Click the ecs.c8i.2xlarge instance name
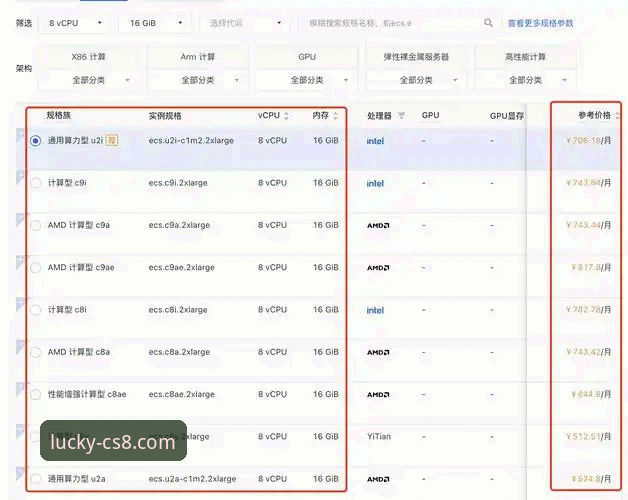 178,310
